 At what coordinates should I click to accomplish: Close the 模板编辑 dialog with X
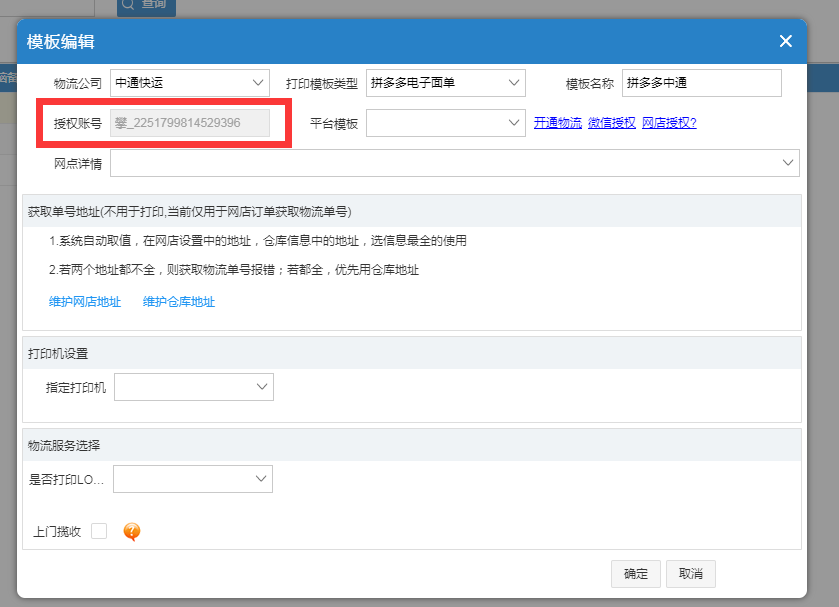tap(785, 41)
